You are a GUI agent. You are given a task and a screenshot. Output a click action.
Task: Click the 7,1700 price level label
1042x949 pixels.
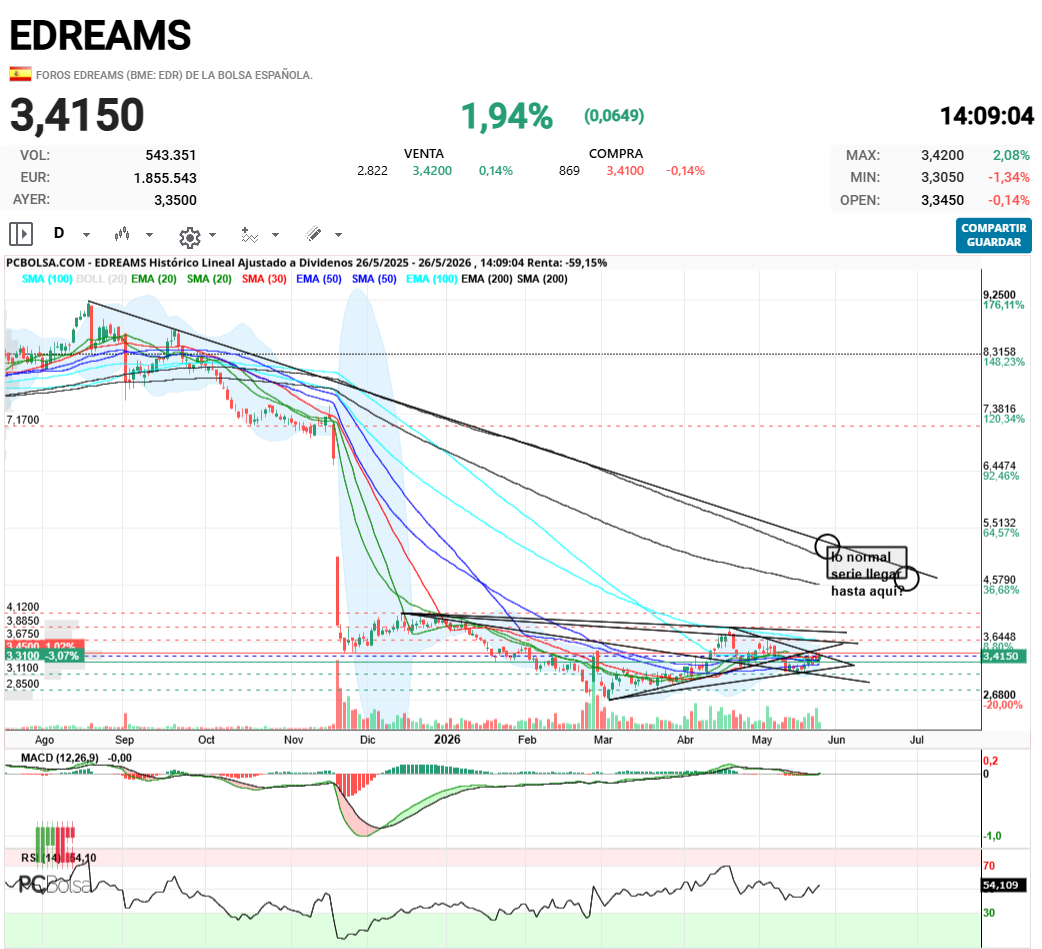tap(23, 420)
